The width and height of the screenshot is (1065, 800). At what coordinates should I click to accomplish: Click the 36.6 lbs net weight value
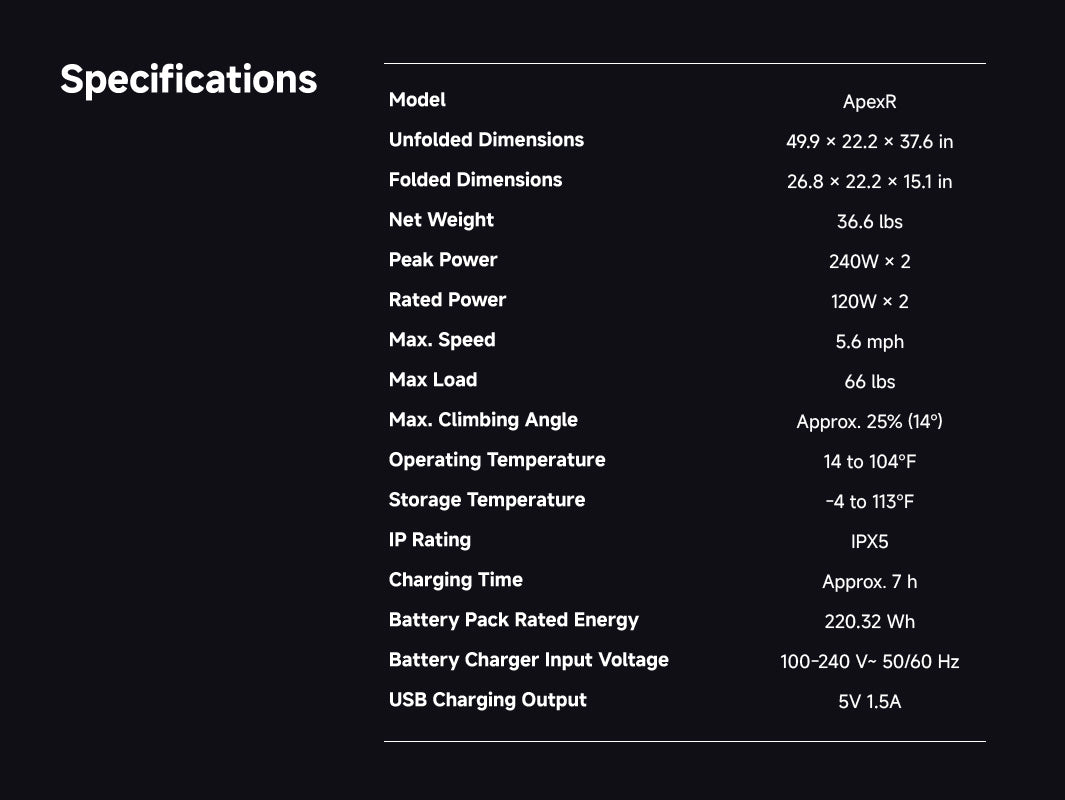tap(869, 222)
